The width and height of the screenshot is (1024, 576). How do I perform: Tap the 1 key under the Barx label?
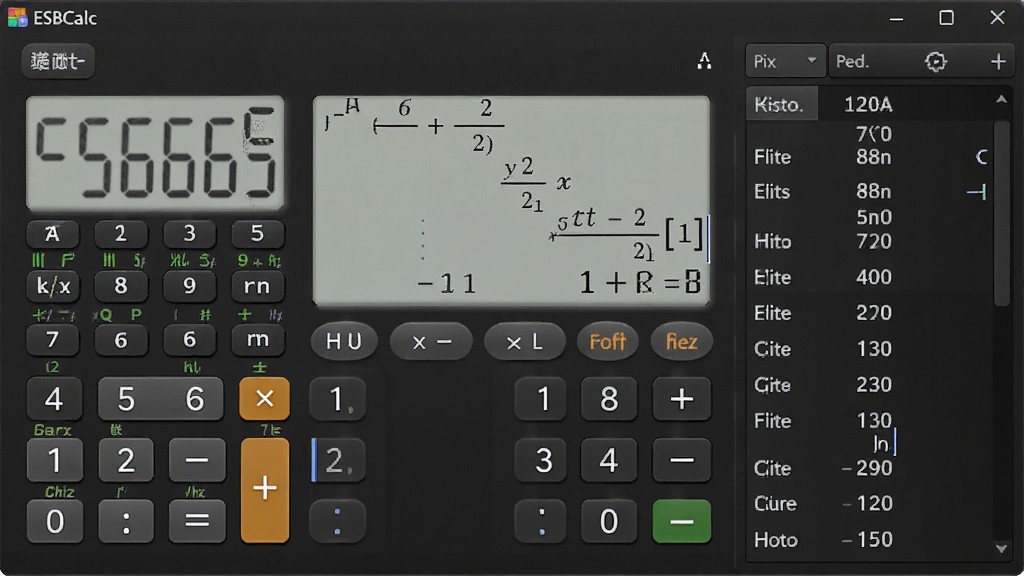[55, 460]
